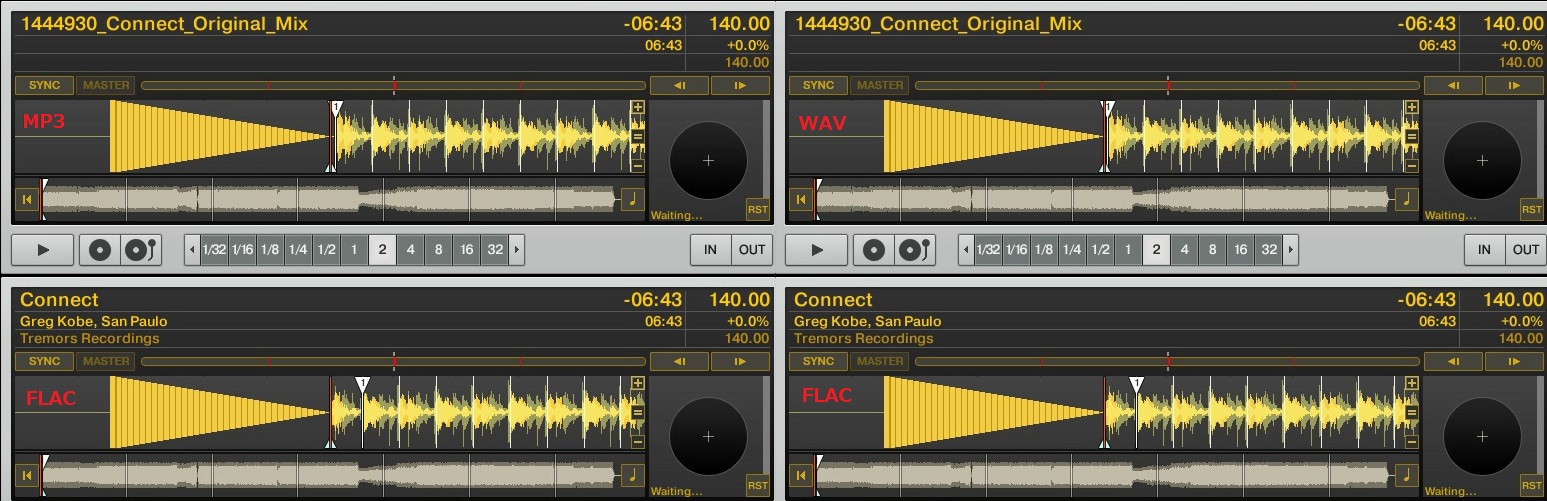Click RST button on bottom-right FLAC deck

click(1531, 485)
